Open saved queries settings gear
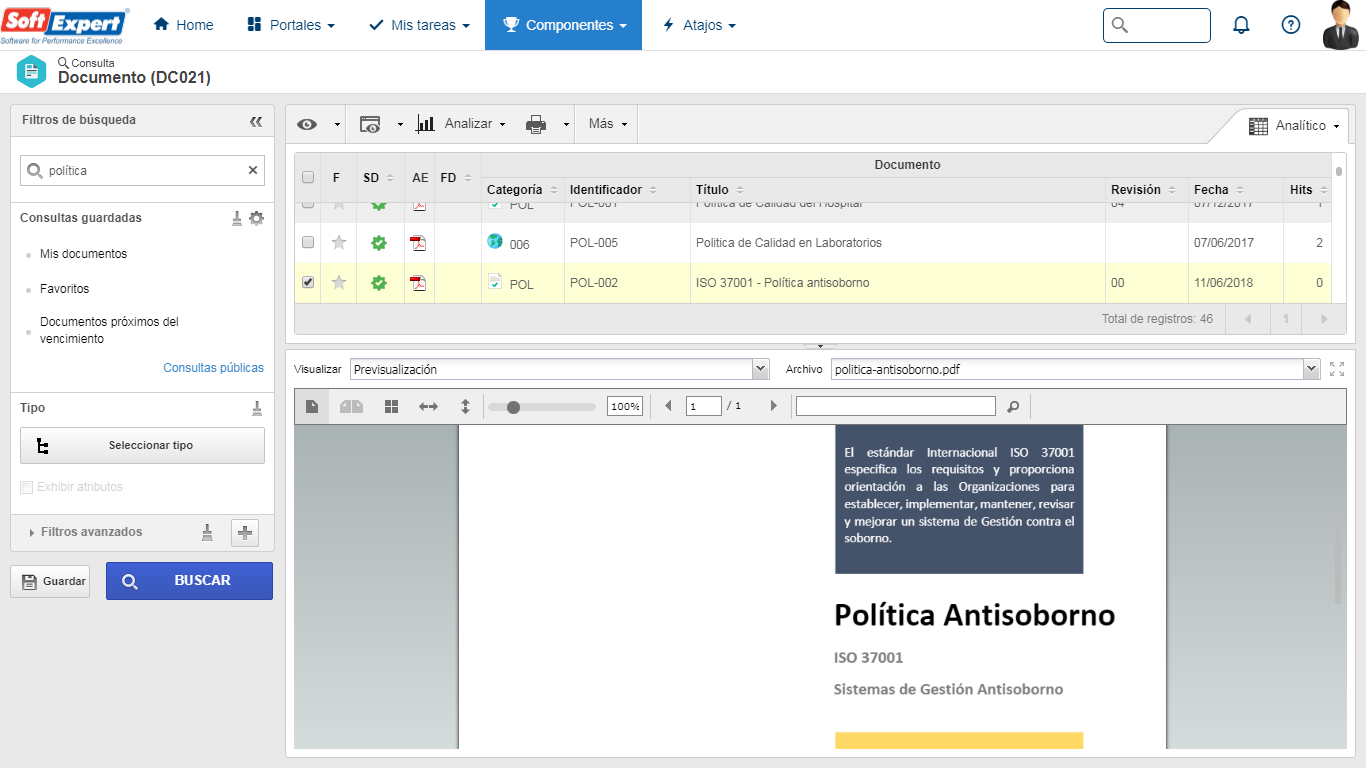 pyautogui.click(x=257, y=218)
